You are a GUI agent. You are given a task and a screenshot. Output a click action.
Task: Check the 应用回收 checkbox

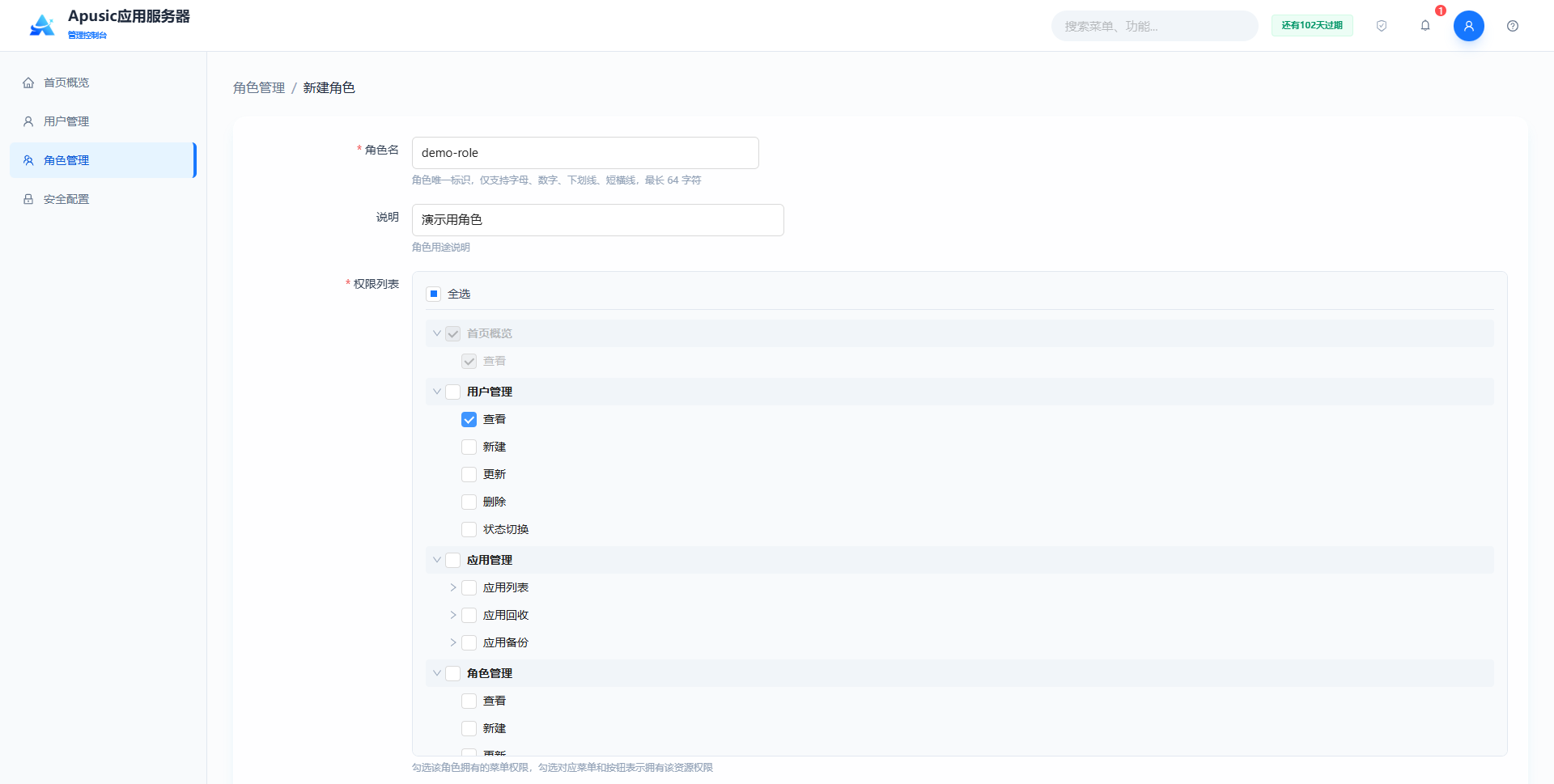click(469, 615)
